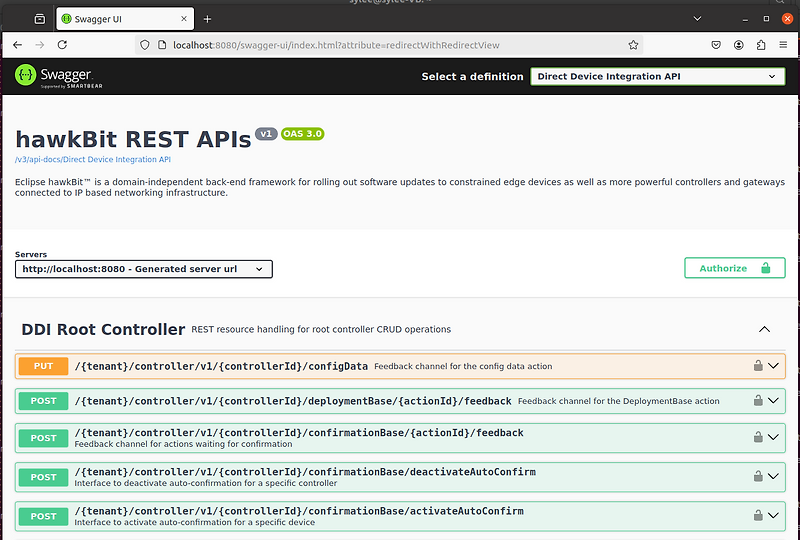Open the Servers URL dropdown

click(x=144, y=269)
